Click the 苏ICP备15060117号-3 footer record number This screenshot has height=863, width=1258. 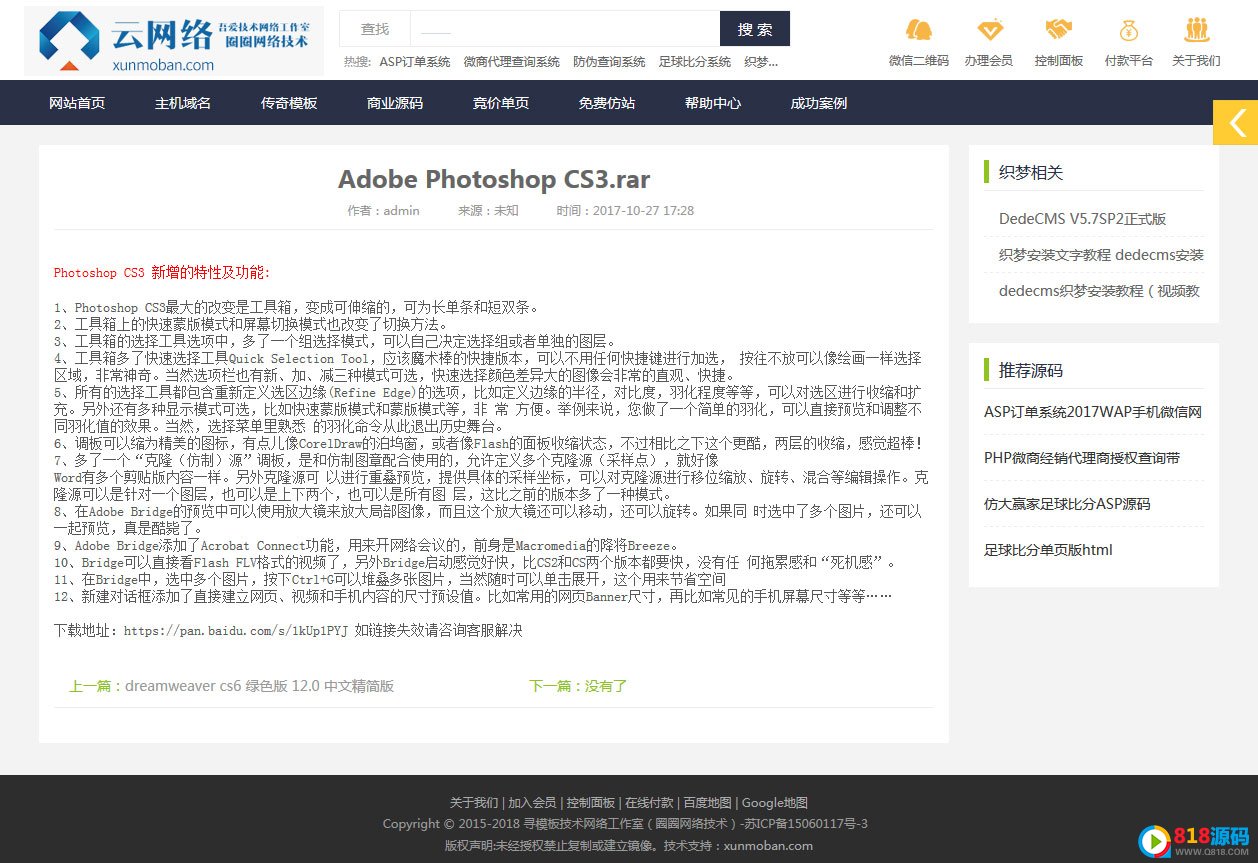tap(805, 824)
